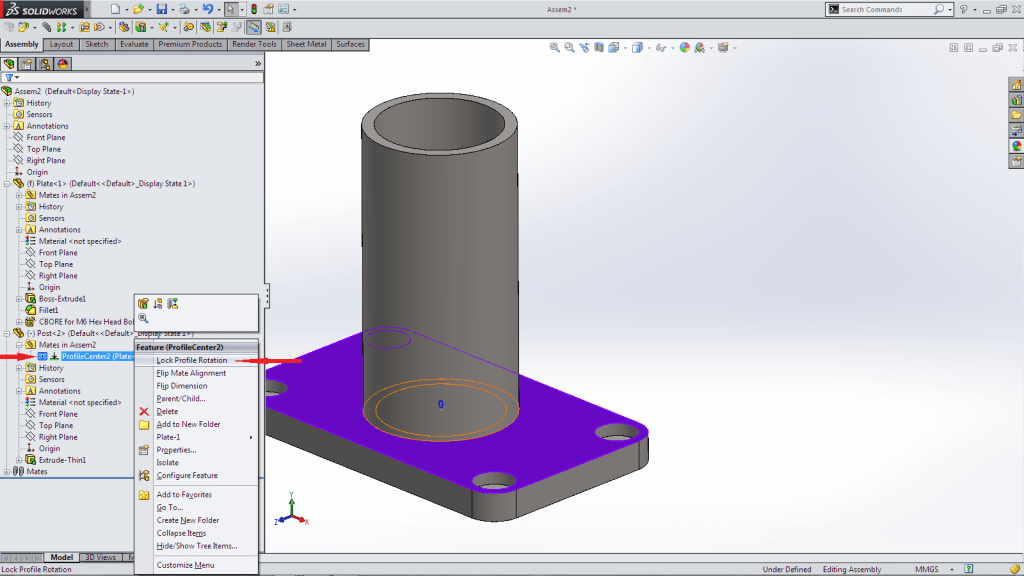
Task: Click the Print icon in the top toolbar
Action: (x=184, y=9)
